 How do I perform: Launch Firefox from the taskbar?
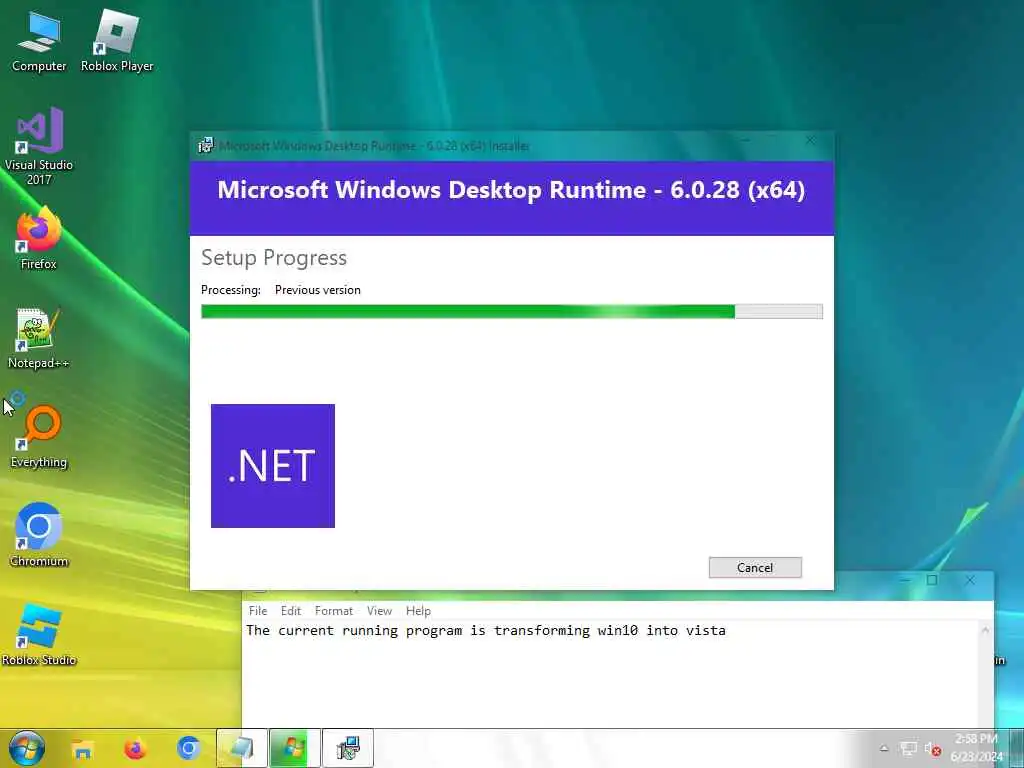(x=135, y=748)
